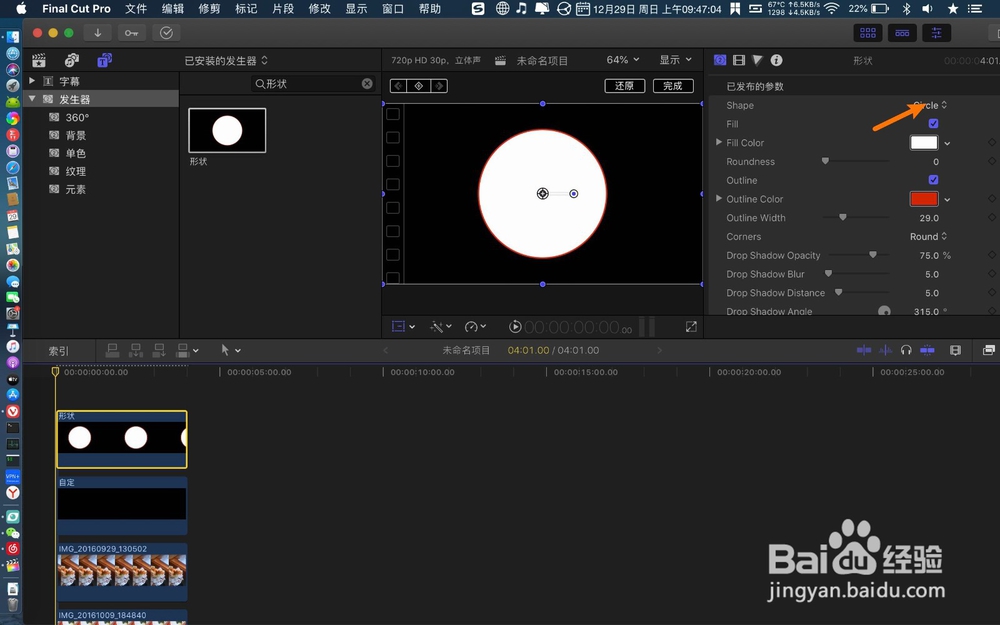Show the effects browser icon
Viewport: 1000px width, 625px height.
pyautogui.click(x=989, y=350)
